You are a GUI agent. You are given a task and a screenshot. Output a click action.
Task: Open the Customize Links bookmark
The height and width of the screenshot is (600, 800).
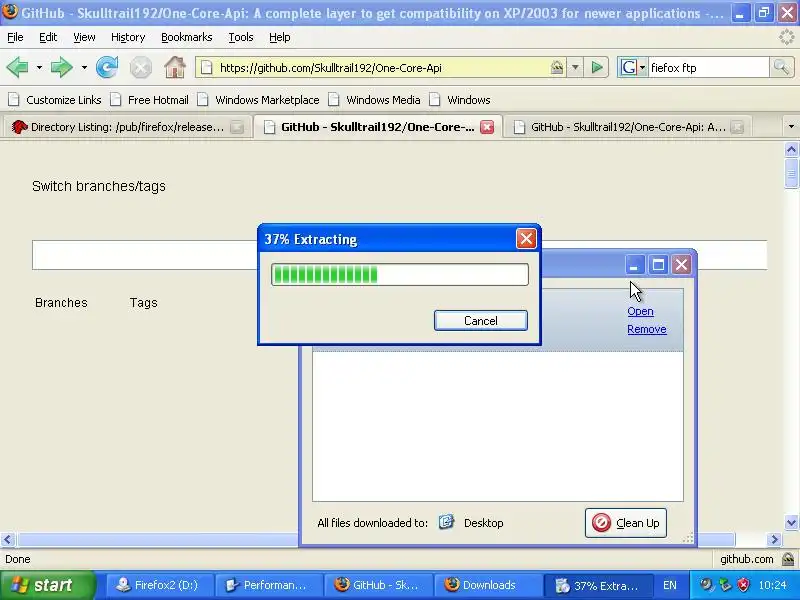[x=55, y=100]
